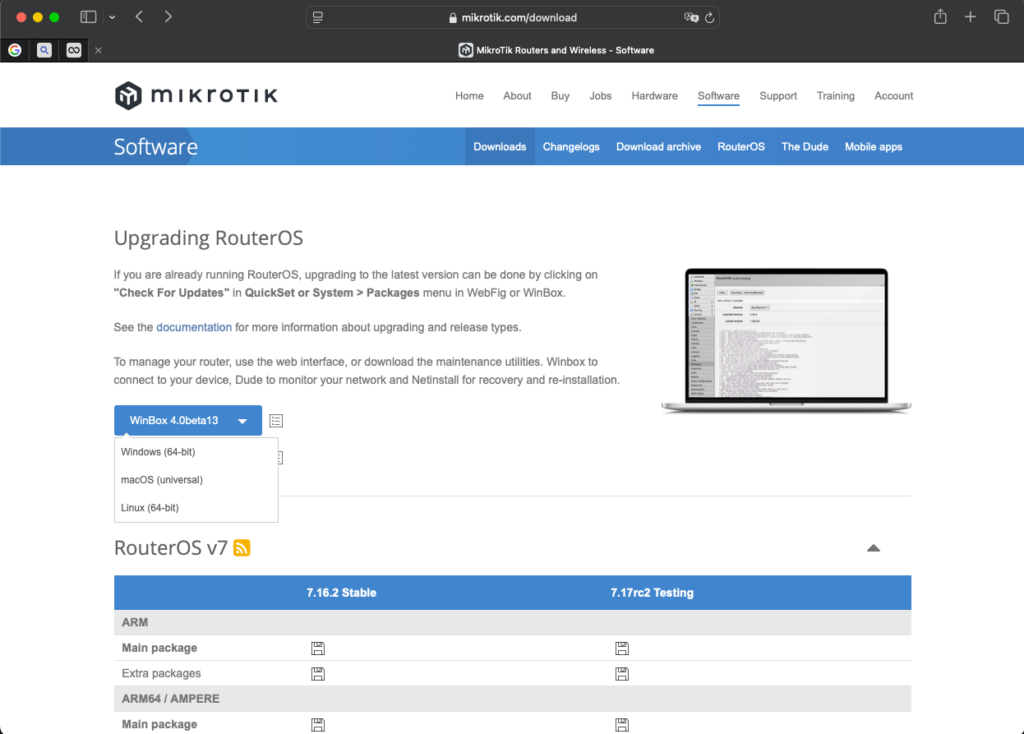Viewport: 1024px width, 734px height.
Task: Go forward to next page
Action: click(x=168, y=17)
